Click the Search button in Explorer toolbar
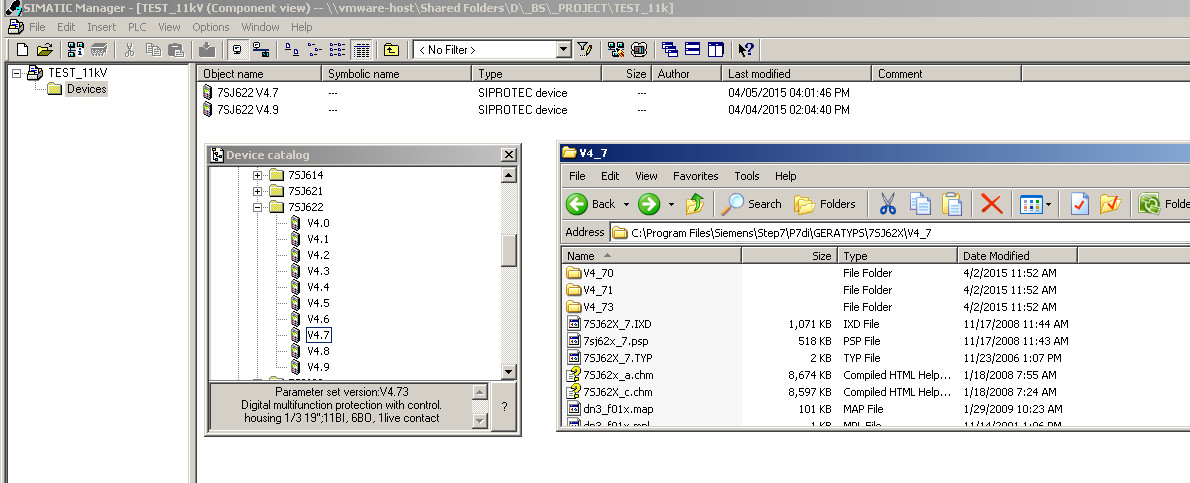Screen dimensions: 1190x483 [752, 204]
